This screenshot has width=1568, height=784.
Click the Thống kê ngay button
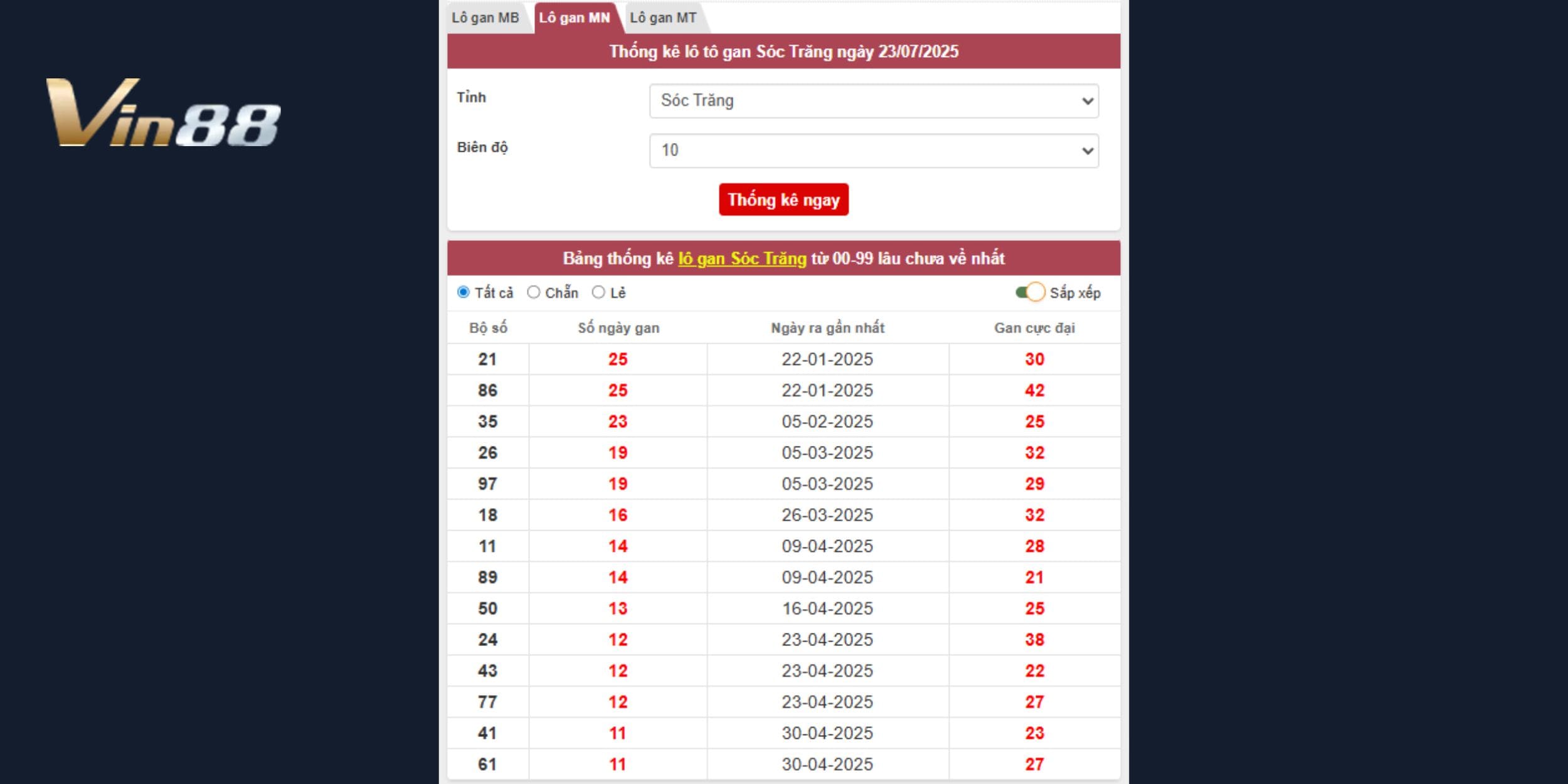pos(783,199)
